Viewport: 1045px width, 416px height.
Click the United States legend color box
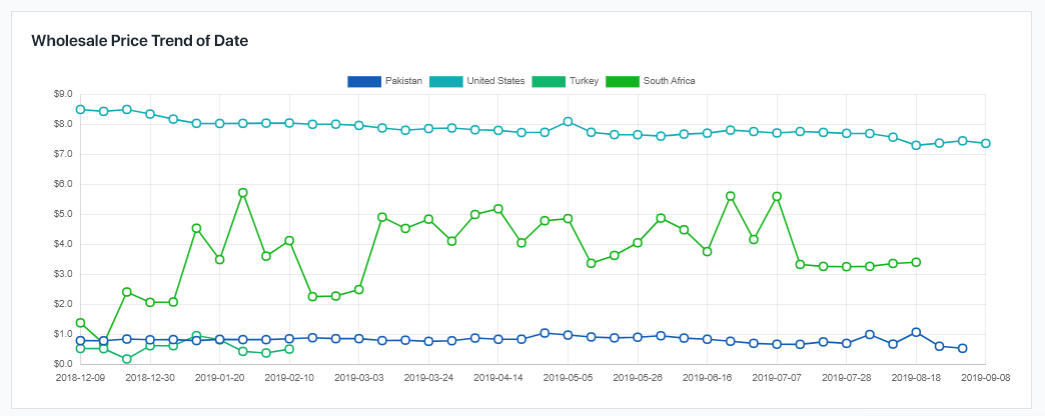(446, 81)
